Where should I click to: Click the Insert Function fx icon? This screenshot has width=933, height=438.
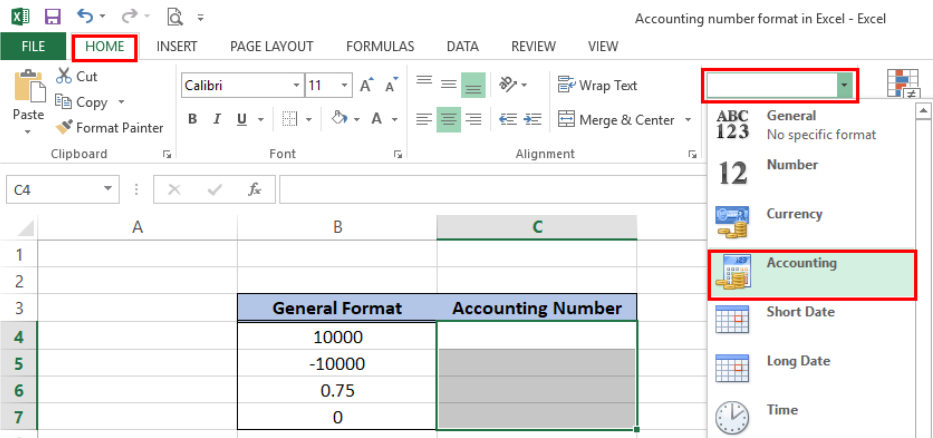[255, 189]
